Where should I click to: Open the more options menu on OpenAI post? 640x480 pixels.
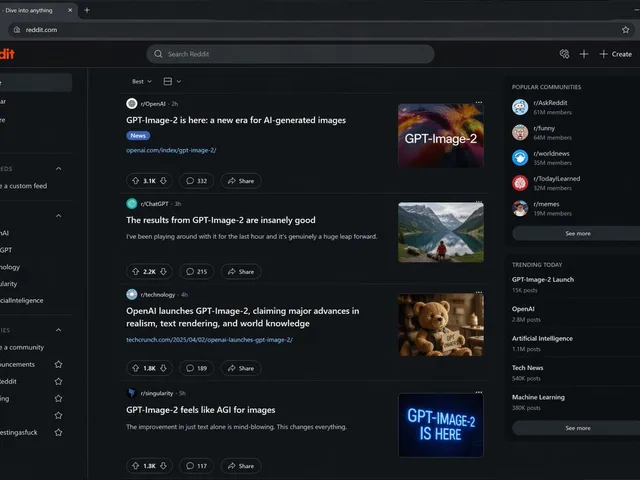(479, 102)
